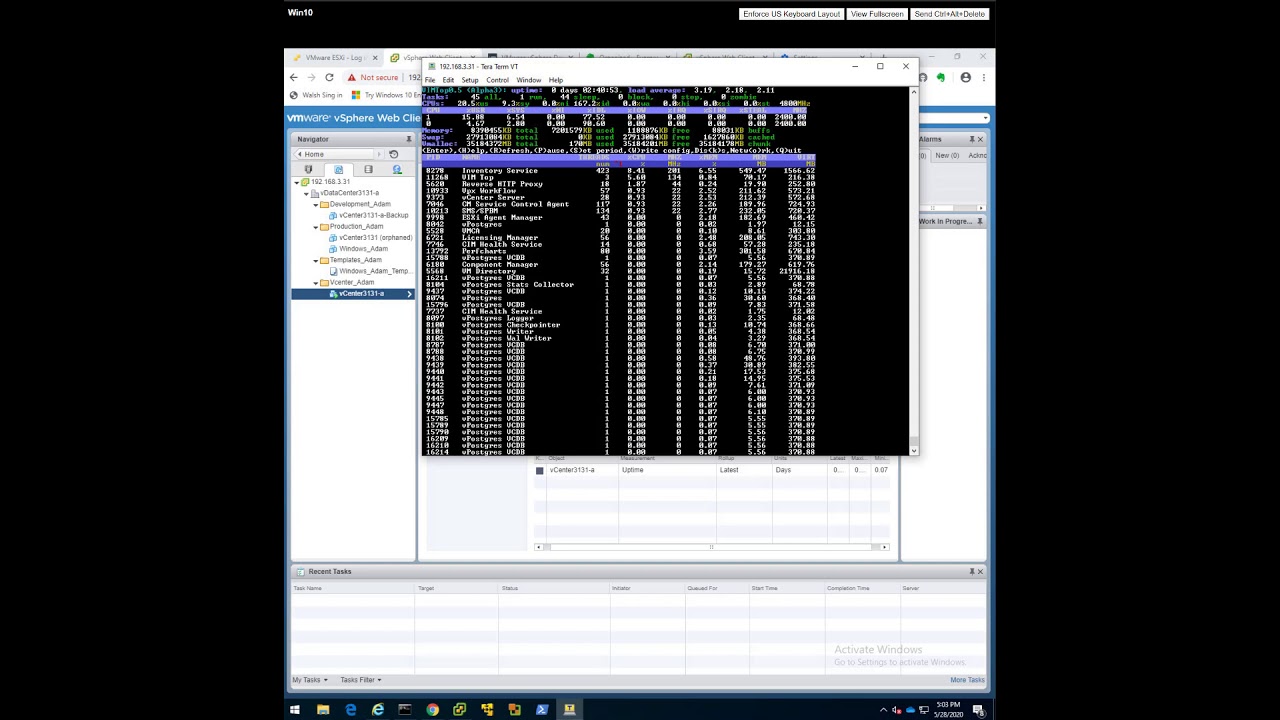
Task: Click Task Name column header
Action: click(x=350, y=588)
